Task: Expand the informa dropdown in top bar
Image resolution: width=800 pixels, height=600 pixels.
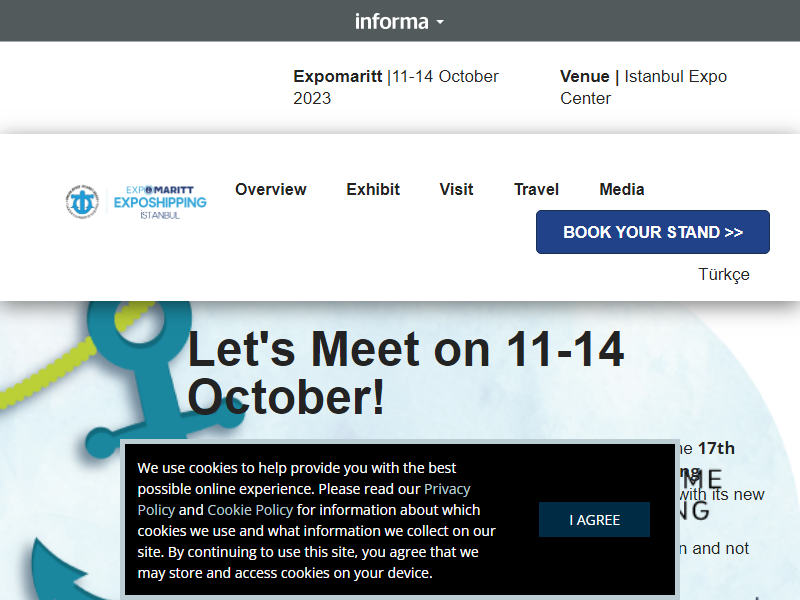Action: pyautogui.click(x=399, y=21)
